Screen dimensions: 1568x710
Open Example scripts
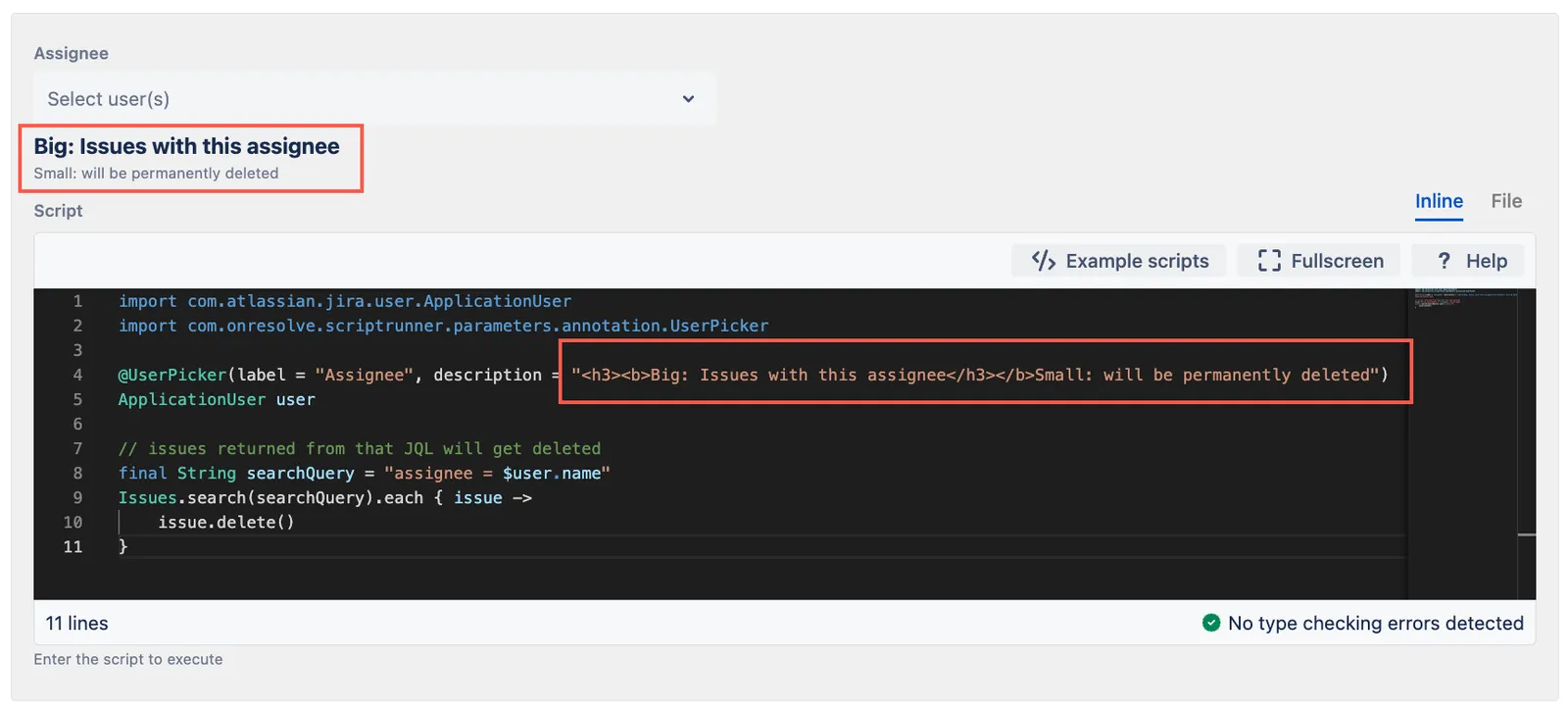pos(1119,261)
